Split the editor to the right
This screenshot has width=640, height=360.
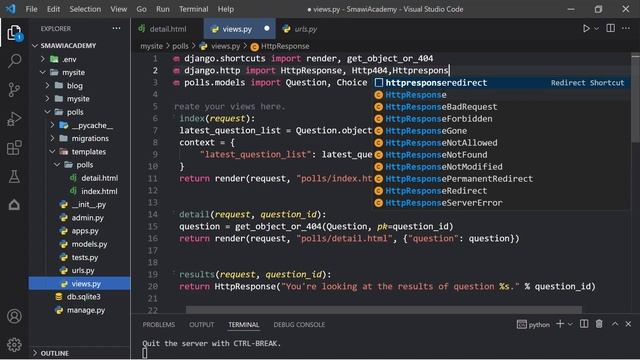tap(611, 28)
